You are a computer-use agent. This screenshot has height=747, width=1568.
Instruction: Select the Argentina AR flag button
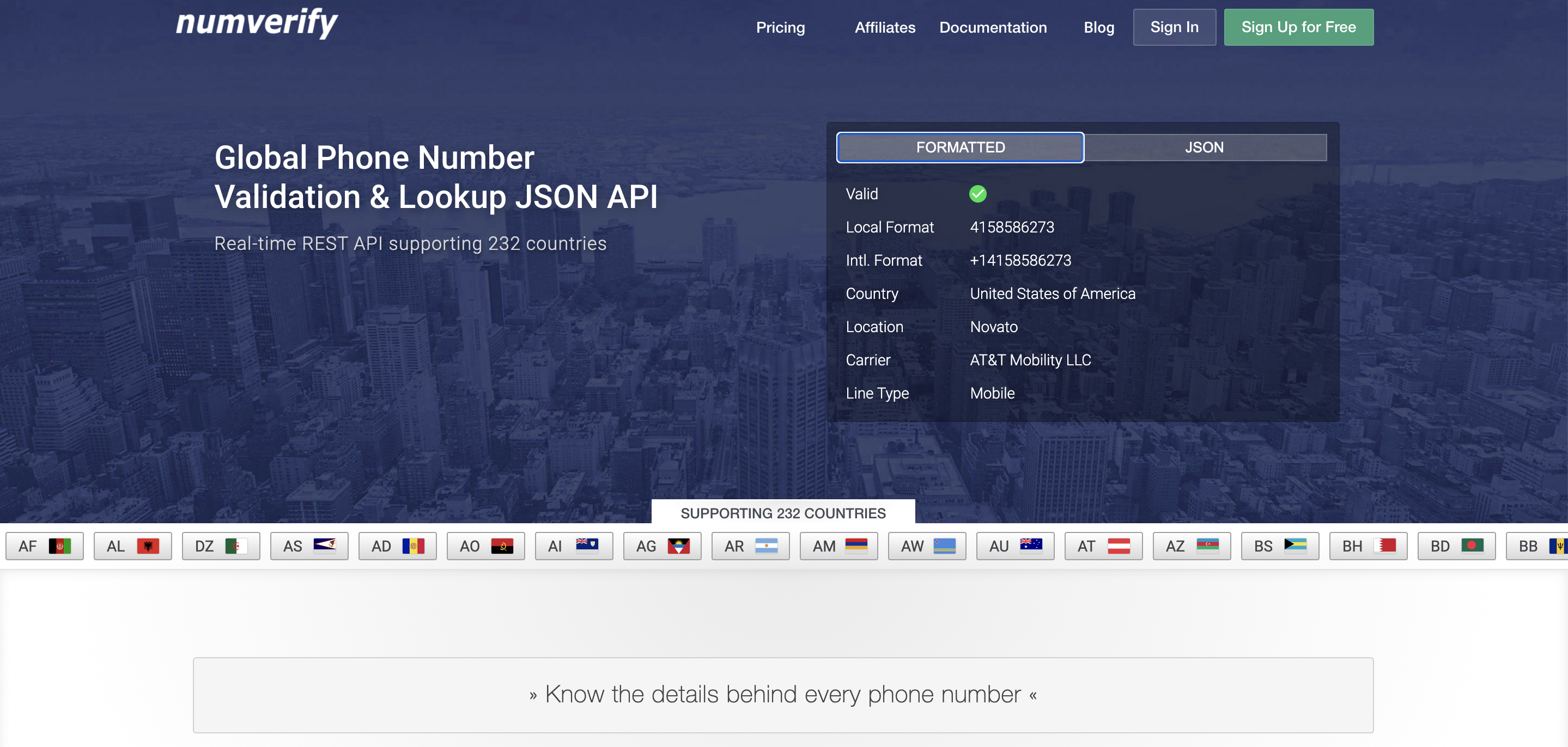coord(750,546)
